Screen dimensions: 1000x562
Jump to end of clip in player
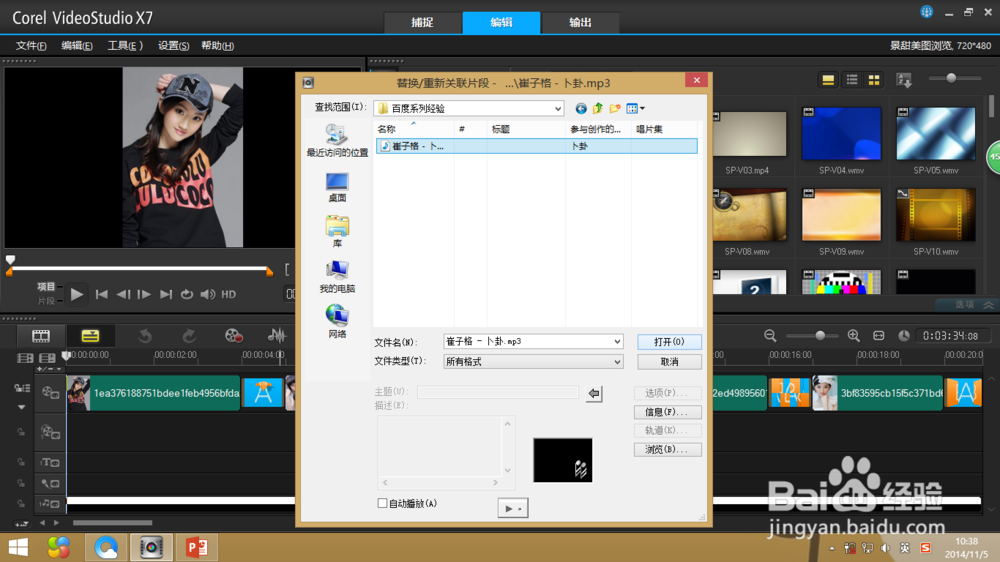(x=166, y=294)
